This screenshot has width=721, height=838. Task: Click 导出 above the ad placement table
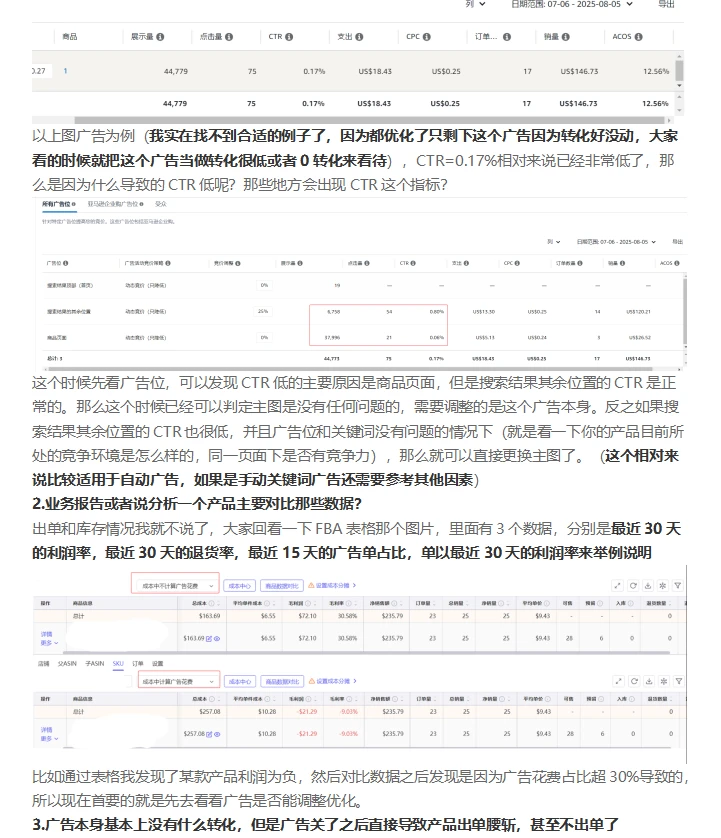[x=677, y=242]
